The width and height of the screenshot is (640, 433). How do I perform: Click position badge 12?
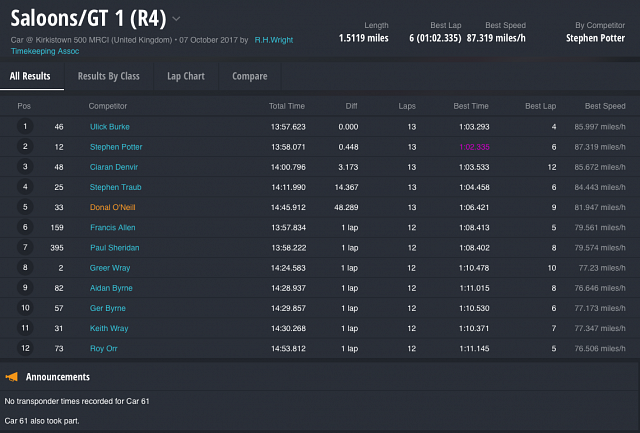click(25, 349)
